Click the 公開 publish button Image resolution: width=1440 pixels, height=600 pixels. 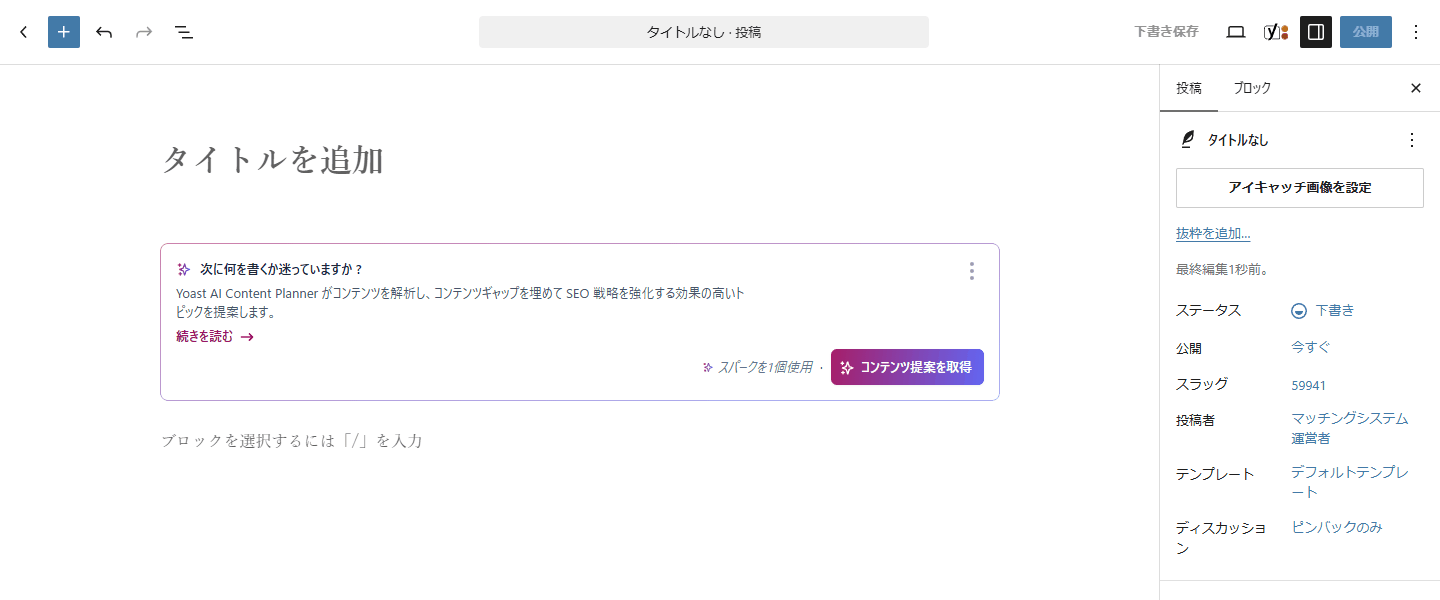[x=1366, y=32]
